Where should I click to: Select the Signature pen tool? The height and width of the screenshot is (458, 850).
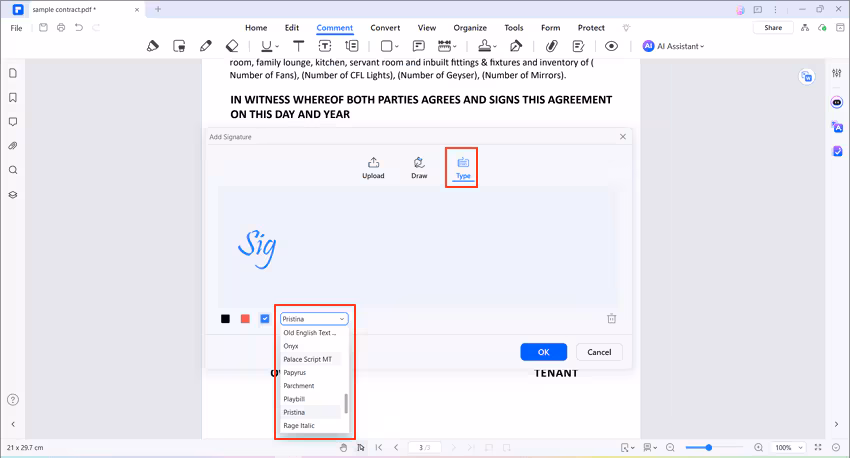[x=516, y=46]
